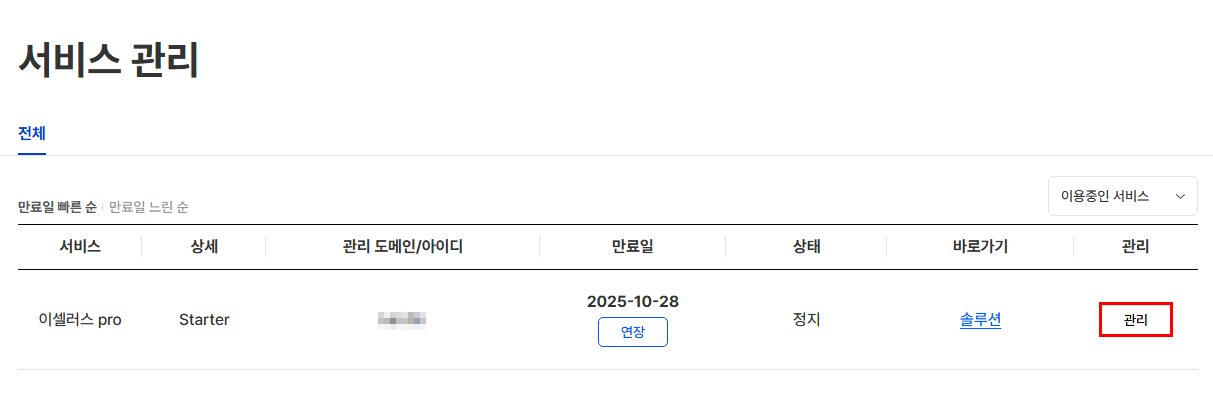Select the 이셀러스 pro service name
This screenshot has height=411, width=1213.
click(x=80, y=320)
